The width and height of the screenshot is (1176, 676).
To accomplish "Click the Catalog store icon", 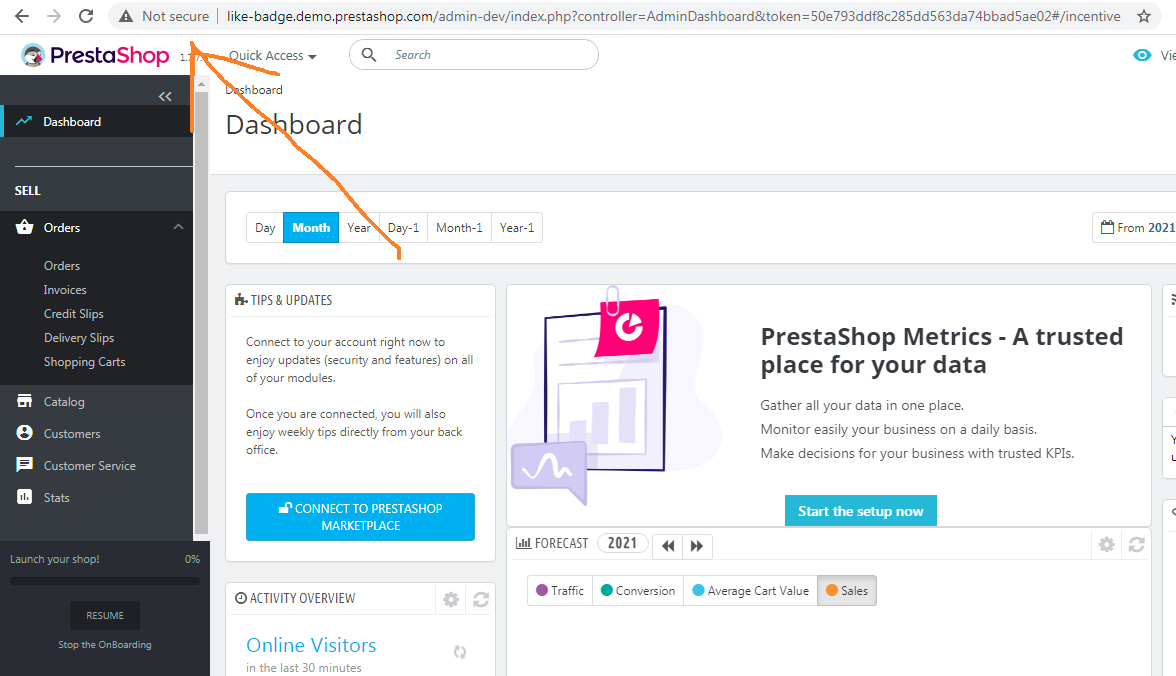I will (x=25, y=401).
